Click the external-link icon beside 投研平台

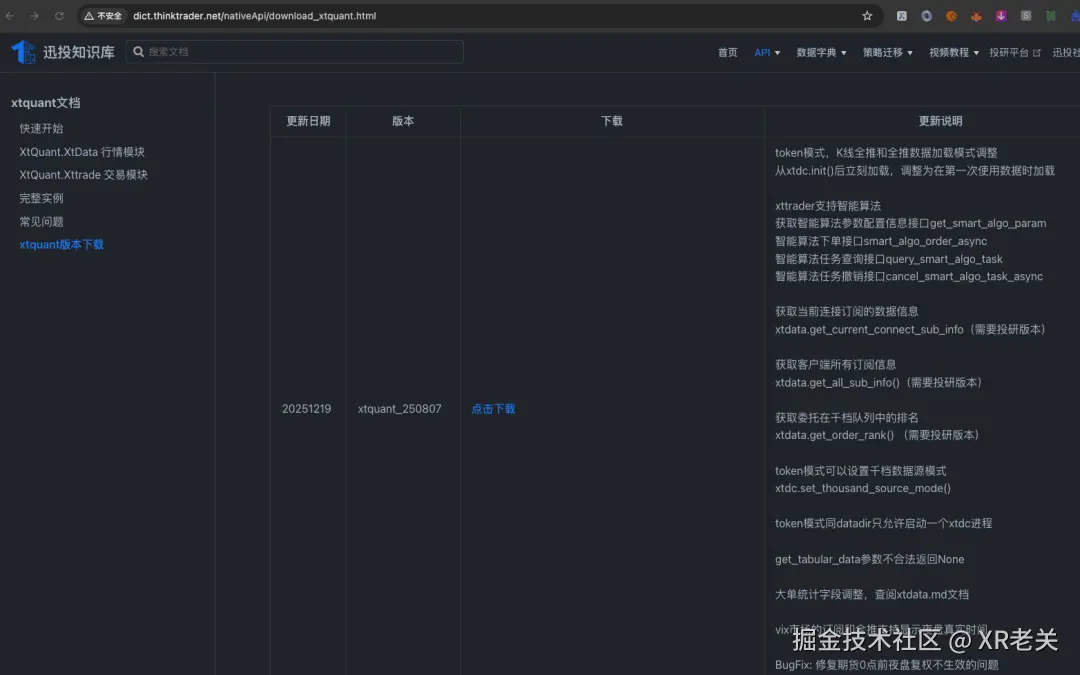click(1037, 53)
